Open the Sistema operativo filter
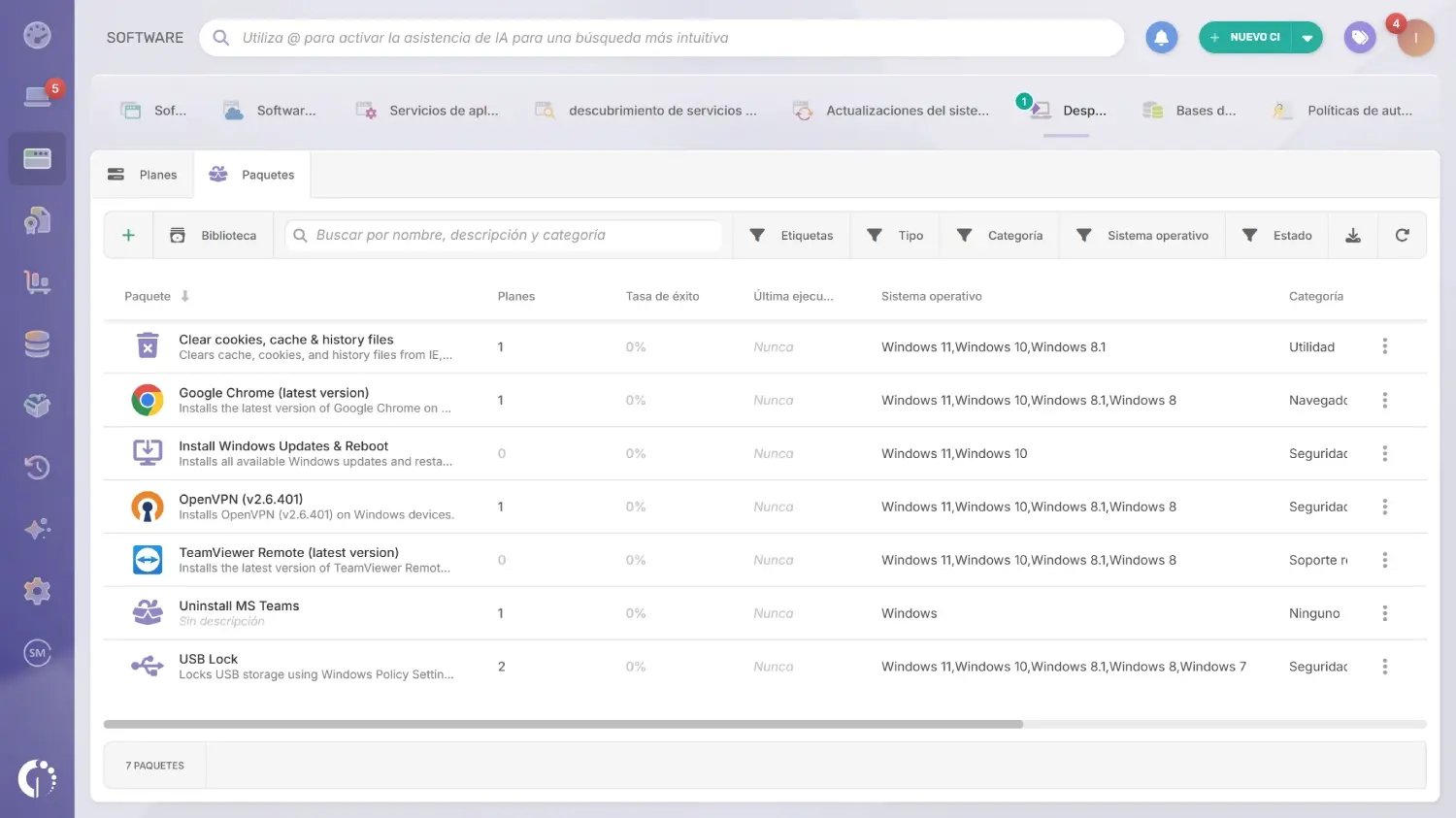This screenshot has height=818, width=1456. pyautogui.click(x=1142, y=235)
